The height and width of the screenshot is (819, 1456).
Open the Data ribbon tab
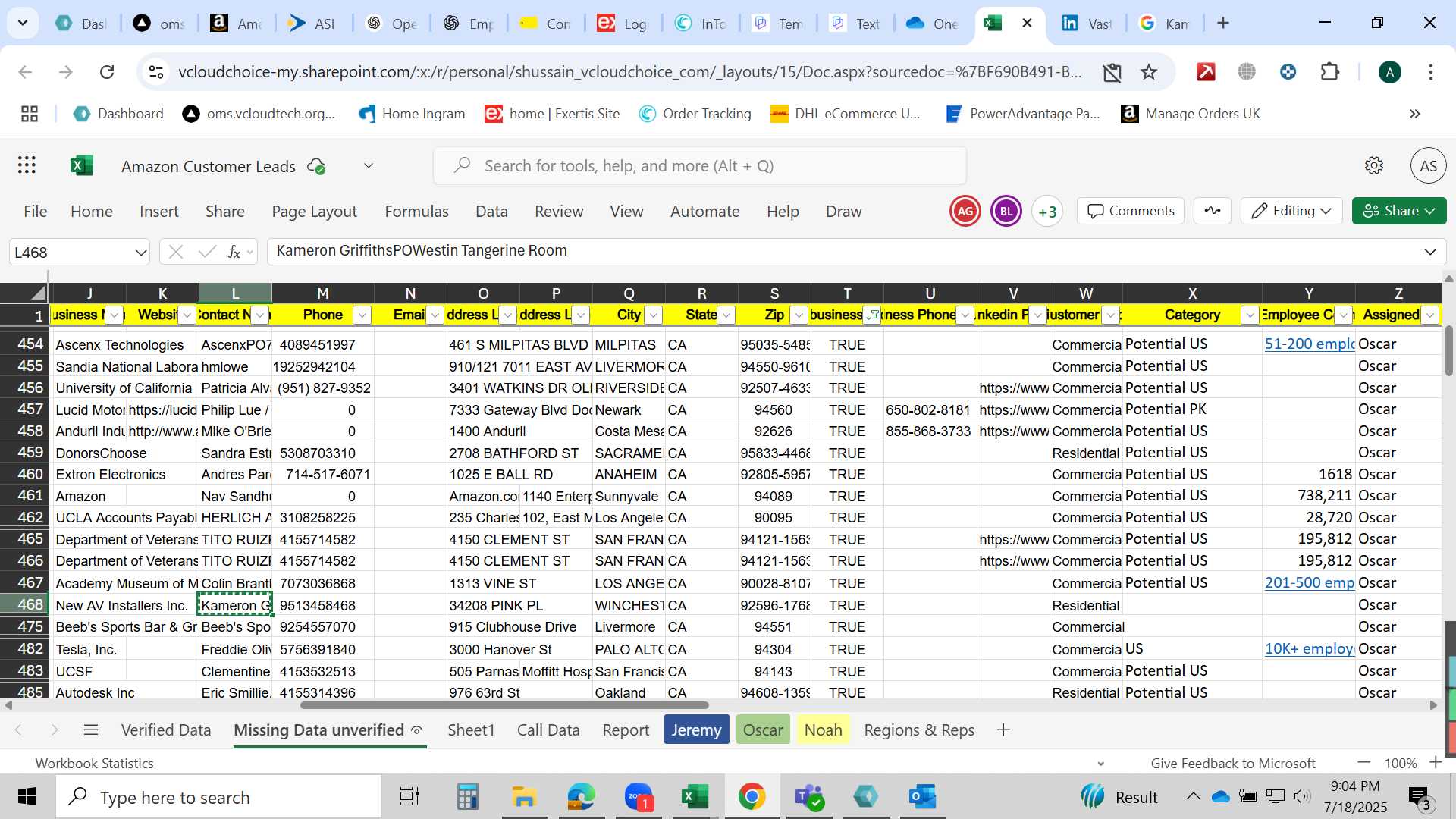(x=491, y=212)
